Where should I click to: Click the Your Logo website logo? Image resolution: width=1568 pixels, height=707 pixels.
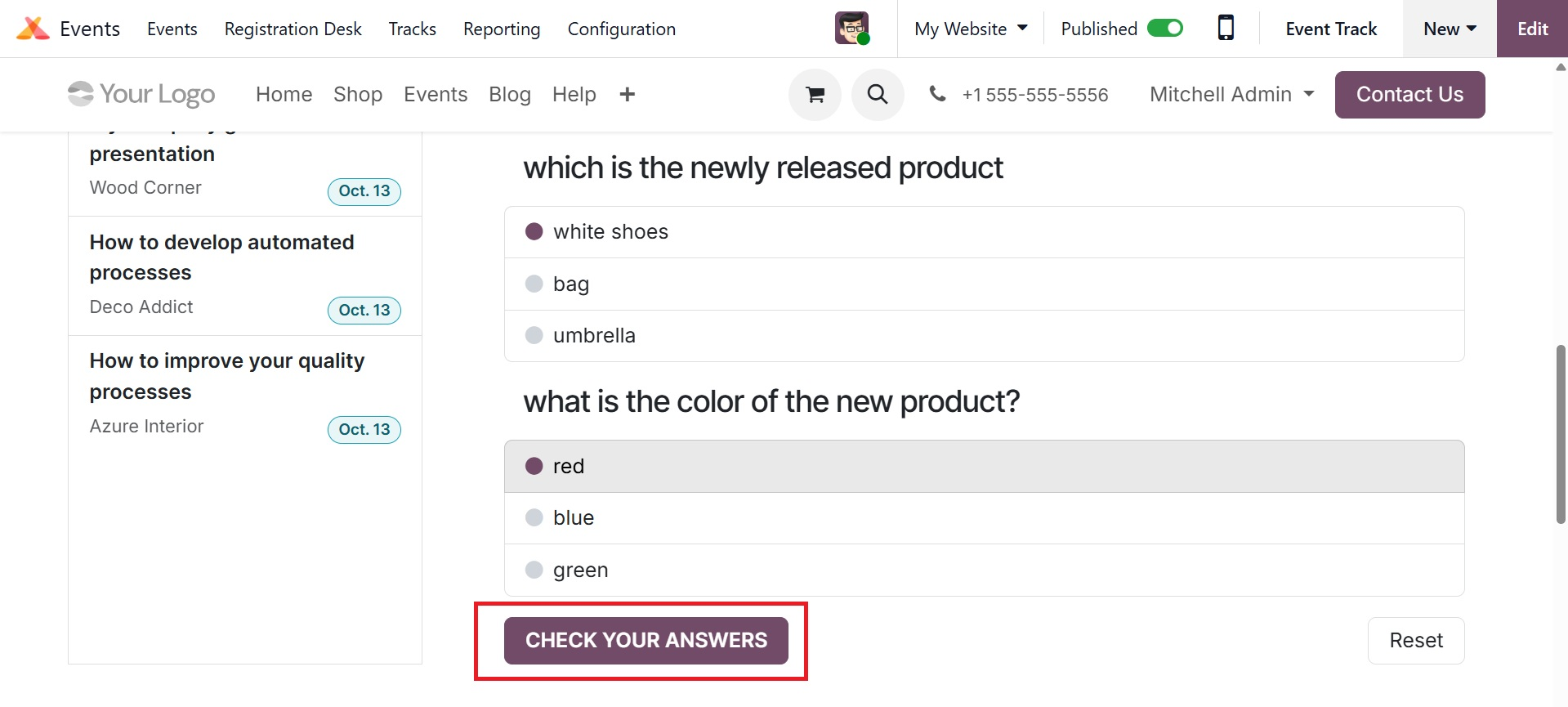click(x=141, y=95)
